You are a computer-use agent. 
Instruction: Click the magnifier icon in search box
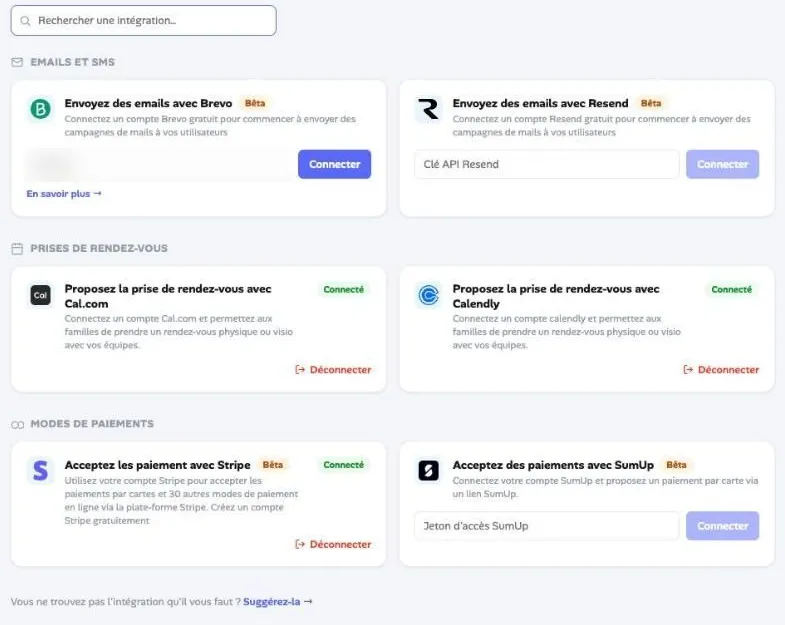25,21
